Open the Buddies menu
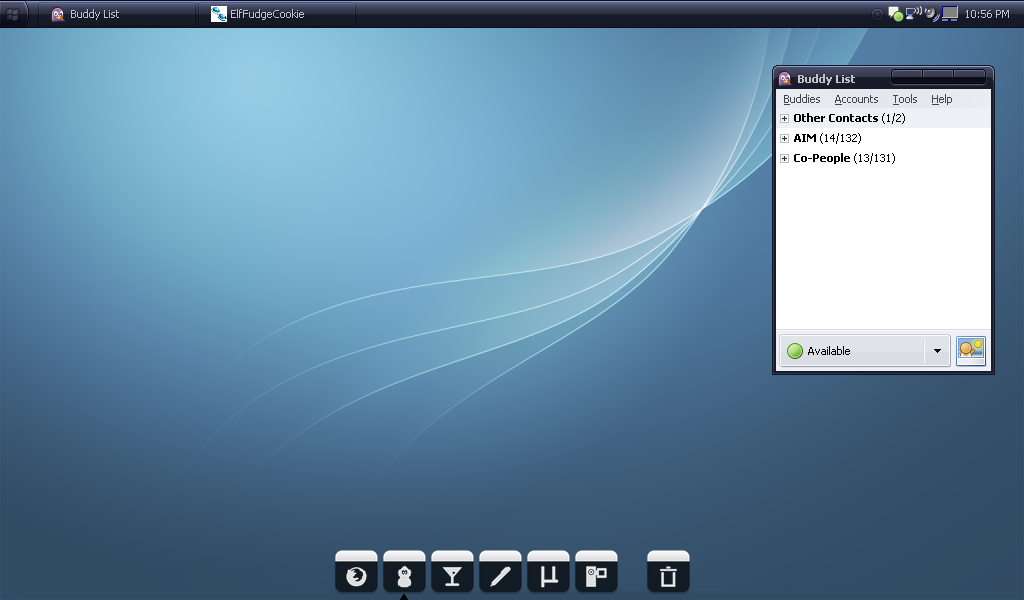Image resolution: width=1024 pixels, height=600 pixels. tap(801, 99)
